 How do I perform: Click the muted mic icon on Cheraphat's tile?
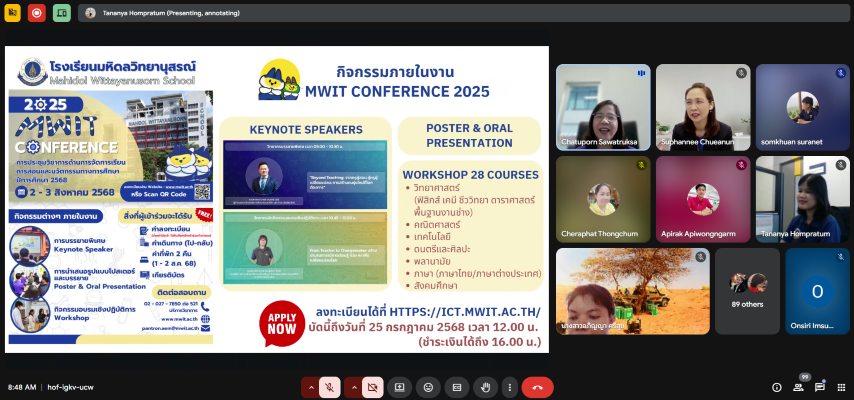tap(641, 165)
